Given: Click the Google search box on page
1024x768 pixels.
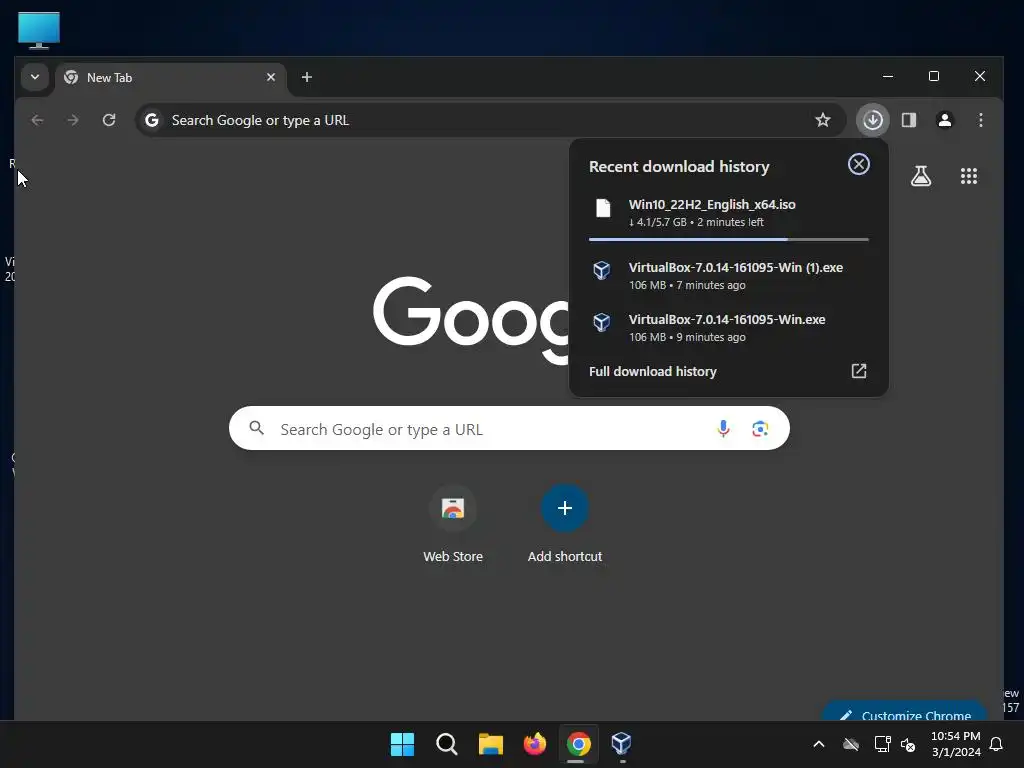Looking at the screenshot, I should (x=509, y=428).
